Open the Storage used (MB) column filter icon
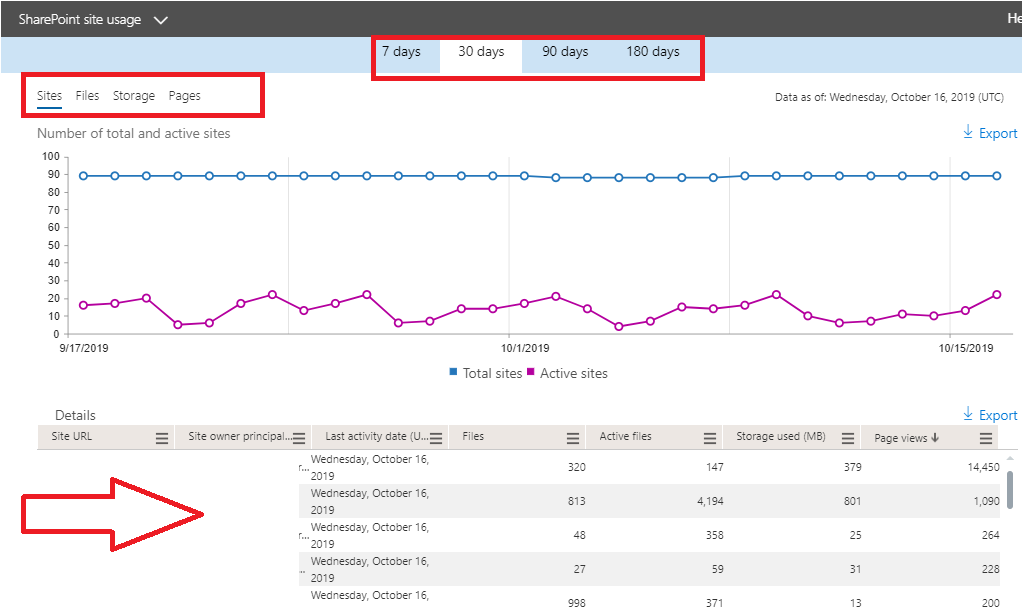The image size is (1022, 614). 849,437
